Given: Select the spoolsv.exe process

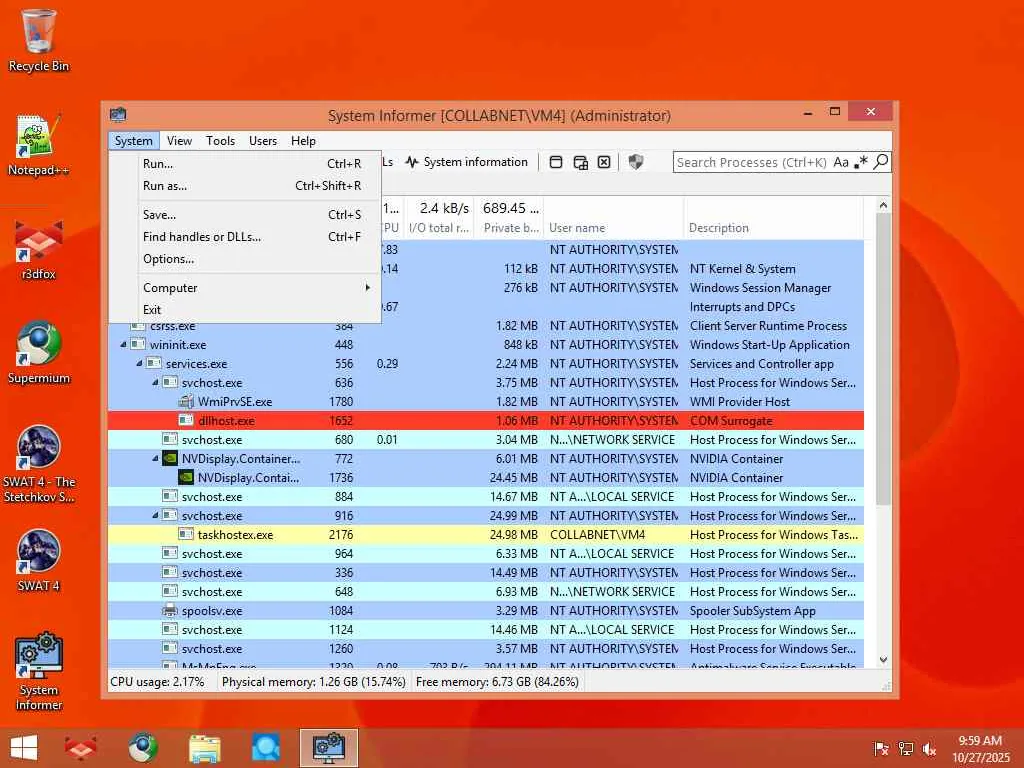Looking at the screenshot, I should point(486,611).
